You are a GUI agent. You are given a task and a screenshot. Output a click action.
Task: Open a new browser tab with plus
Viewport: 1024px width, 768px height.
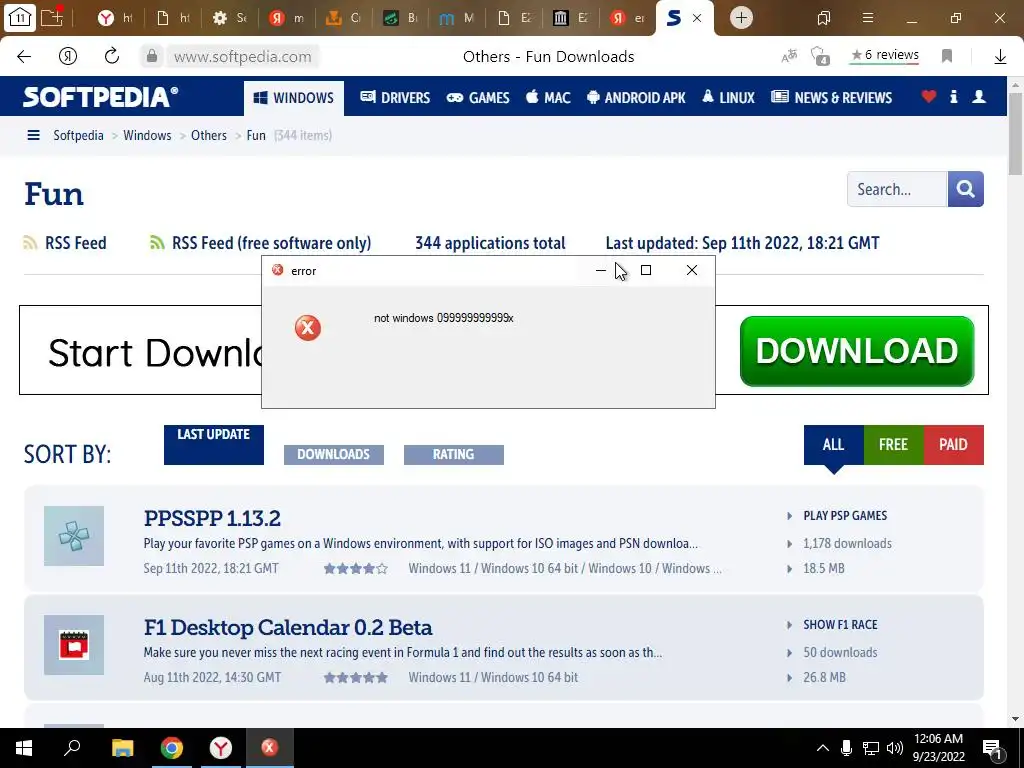[741, 18]
